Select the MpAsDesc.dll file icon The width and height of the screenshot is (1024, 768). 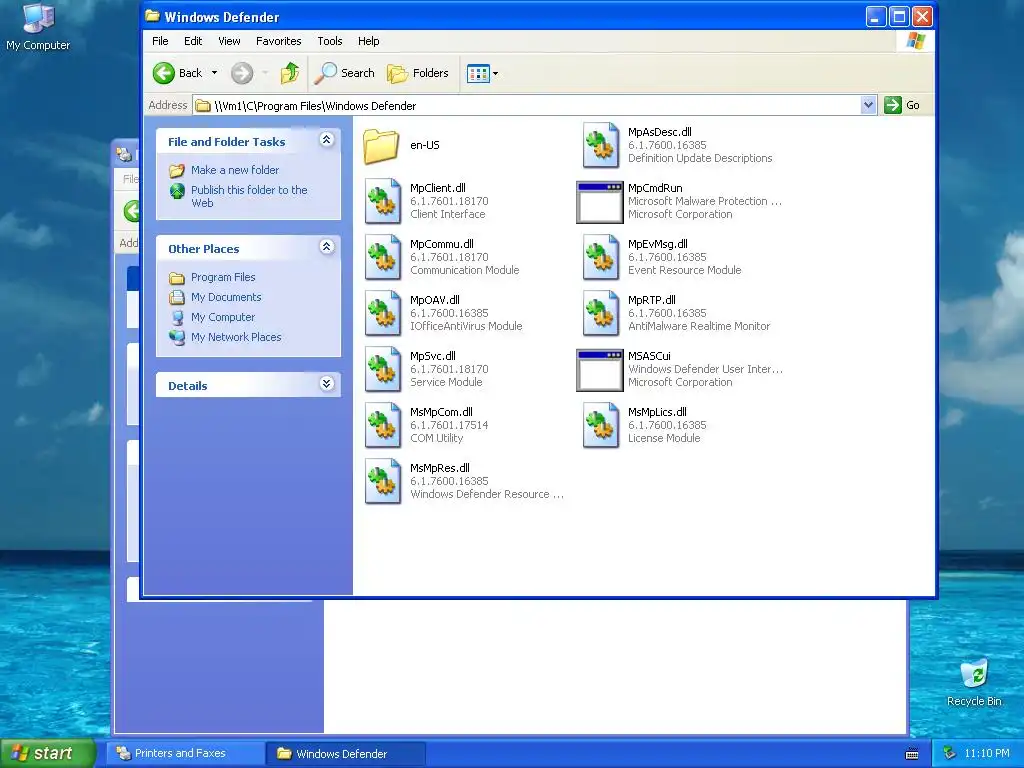pos(601,145)
